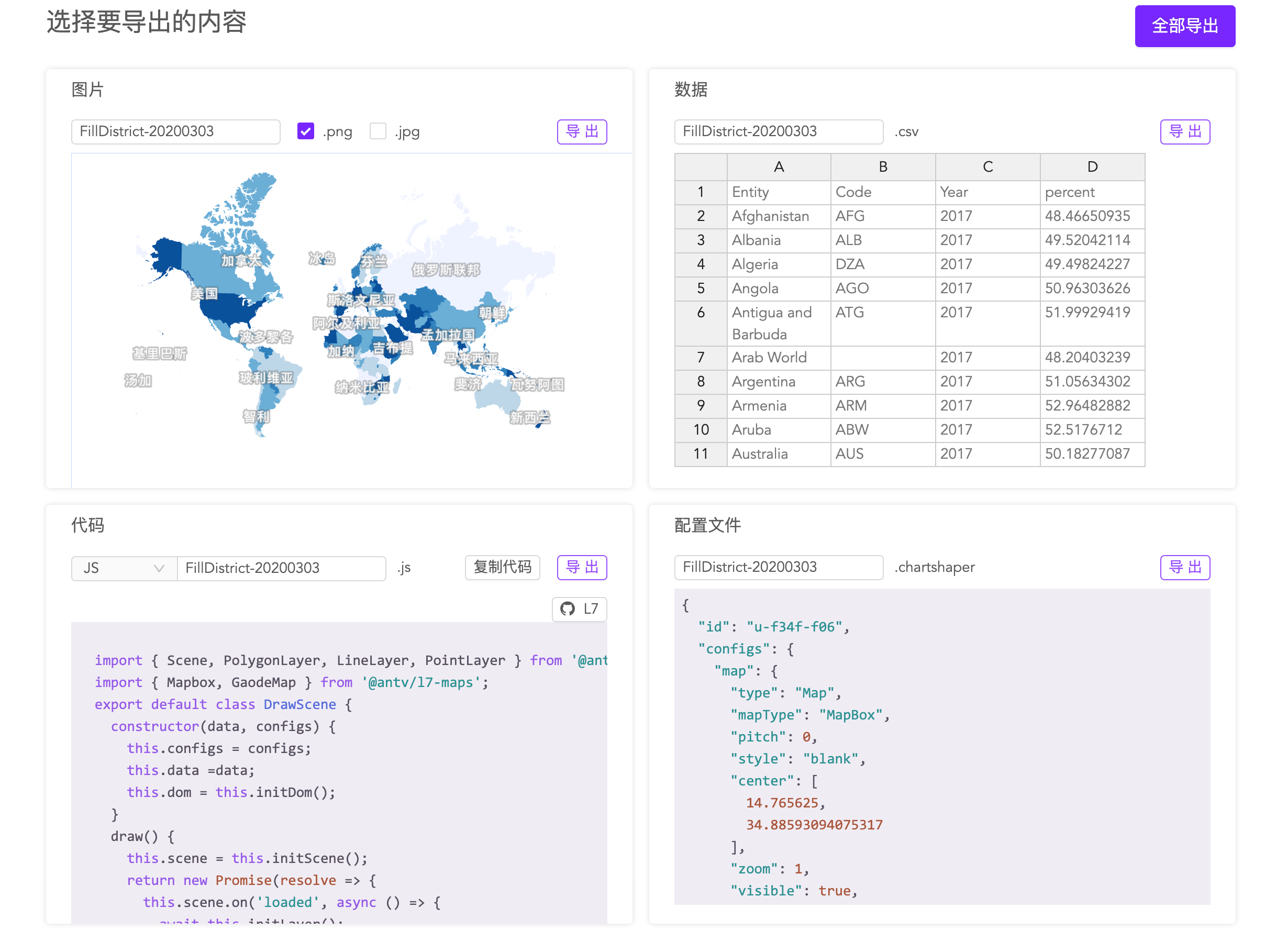Open the JS language dropdown
Screen dimensions: 1265x952
click(x=124, y=568)
